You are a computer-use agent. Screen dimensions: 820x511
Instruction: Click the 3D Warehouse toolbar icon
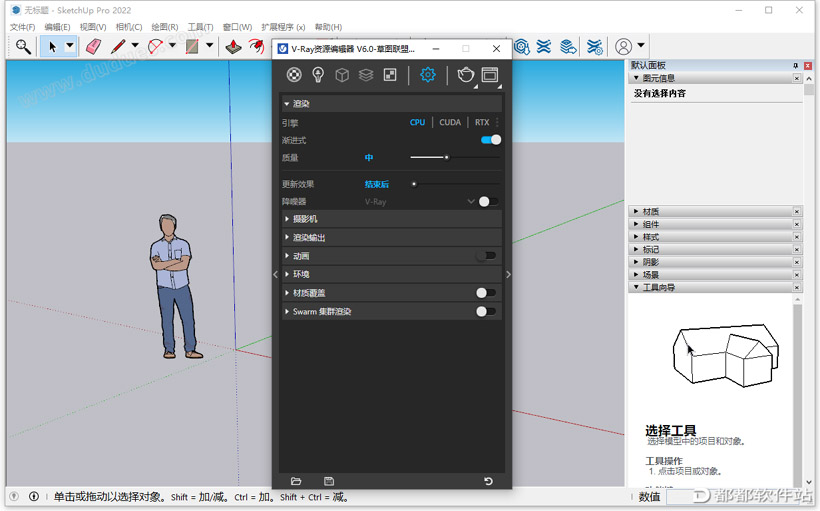[521, 47]
